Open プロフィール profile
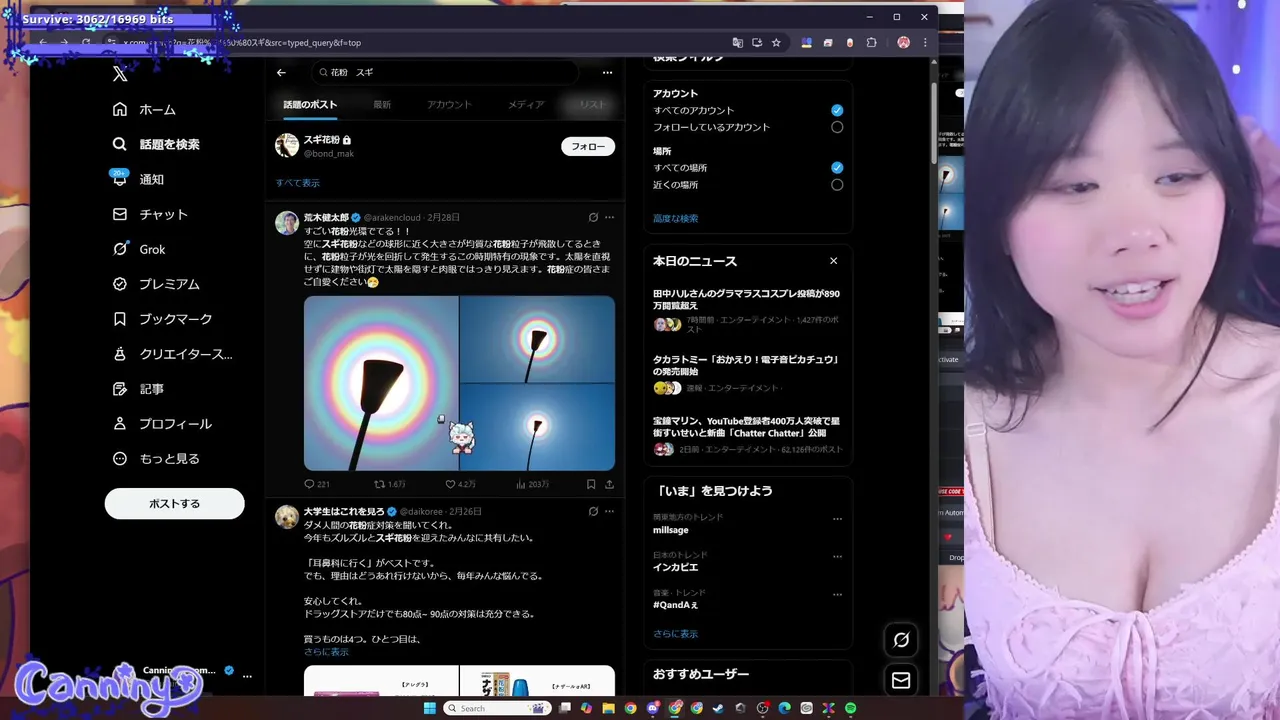 point(162,424)
